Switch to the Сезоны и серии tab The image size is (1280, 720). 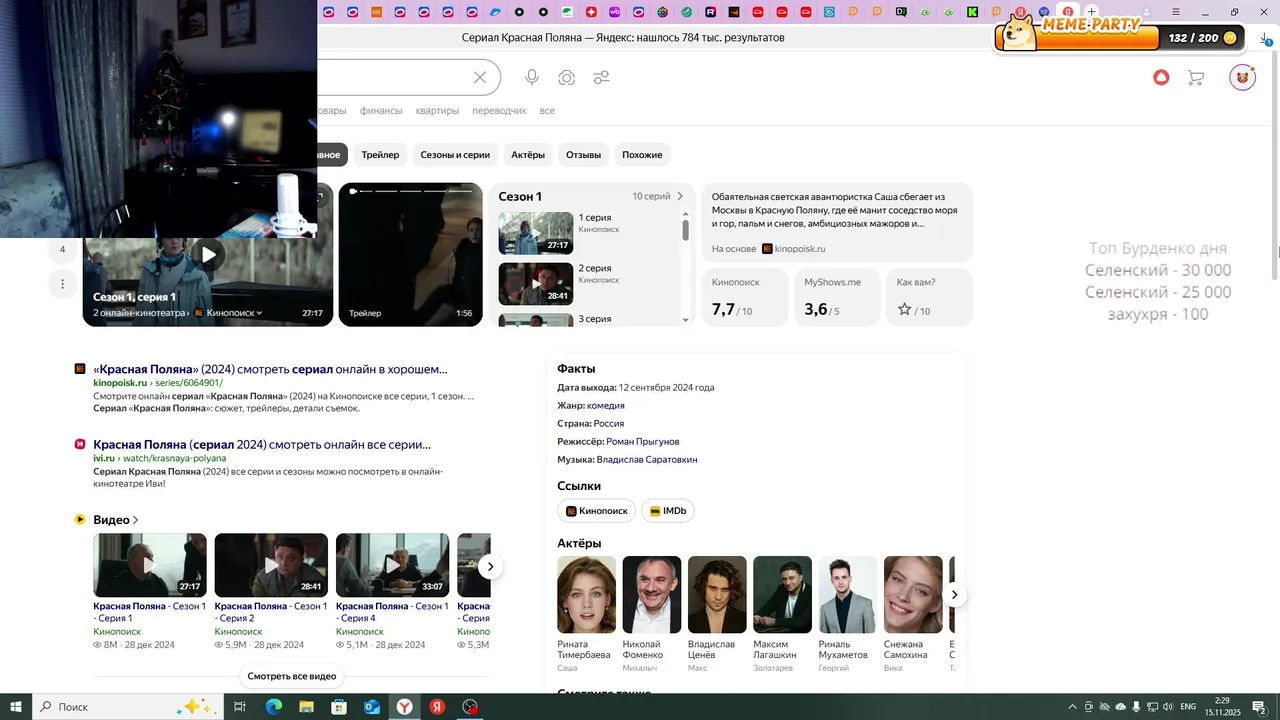[455, 155]
